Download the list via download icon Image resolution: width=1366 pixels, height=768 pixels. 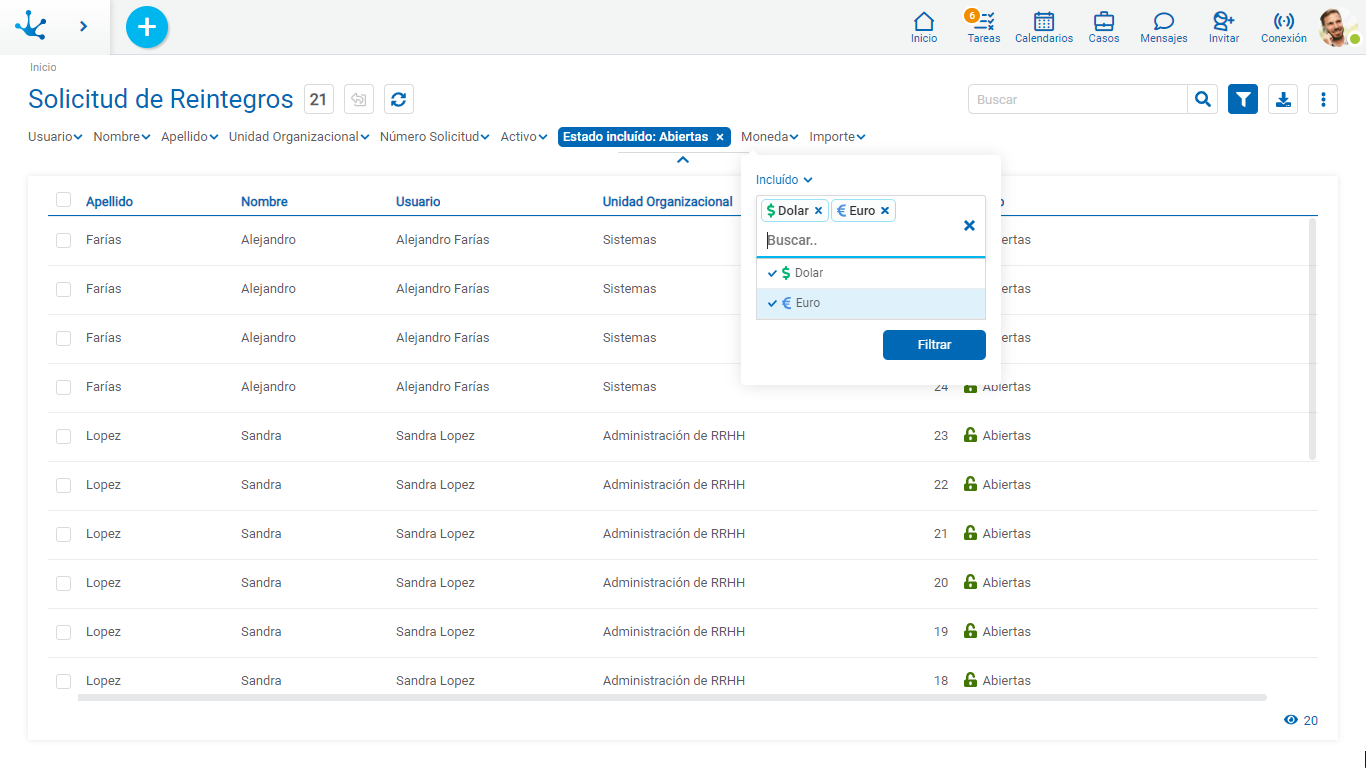coord(1283,99)
